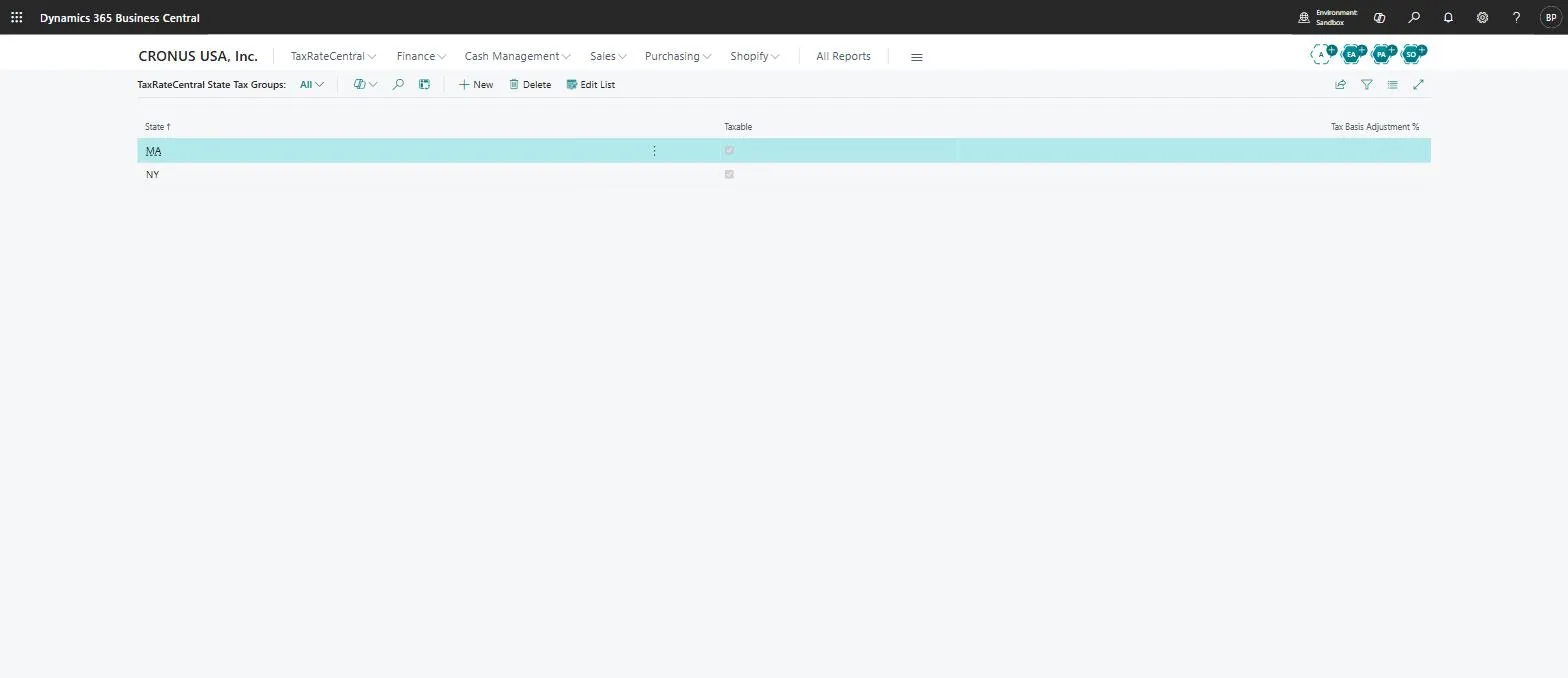Open the Tell Me search in top bar
1568x678 pixels.
click(1414, 18)
